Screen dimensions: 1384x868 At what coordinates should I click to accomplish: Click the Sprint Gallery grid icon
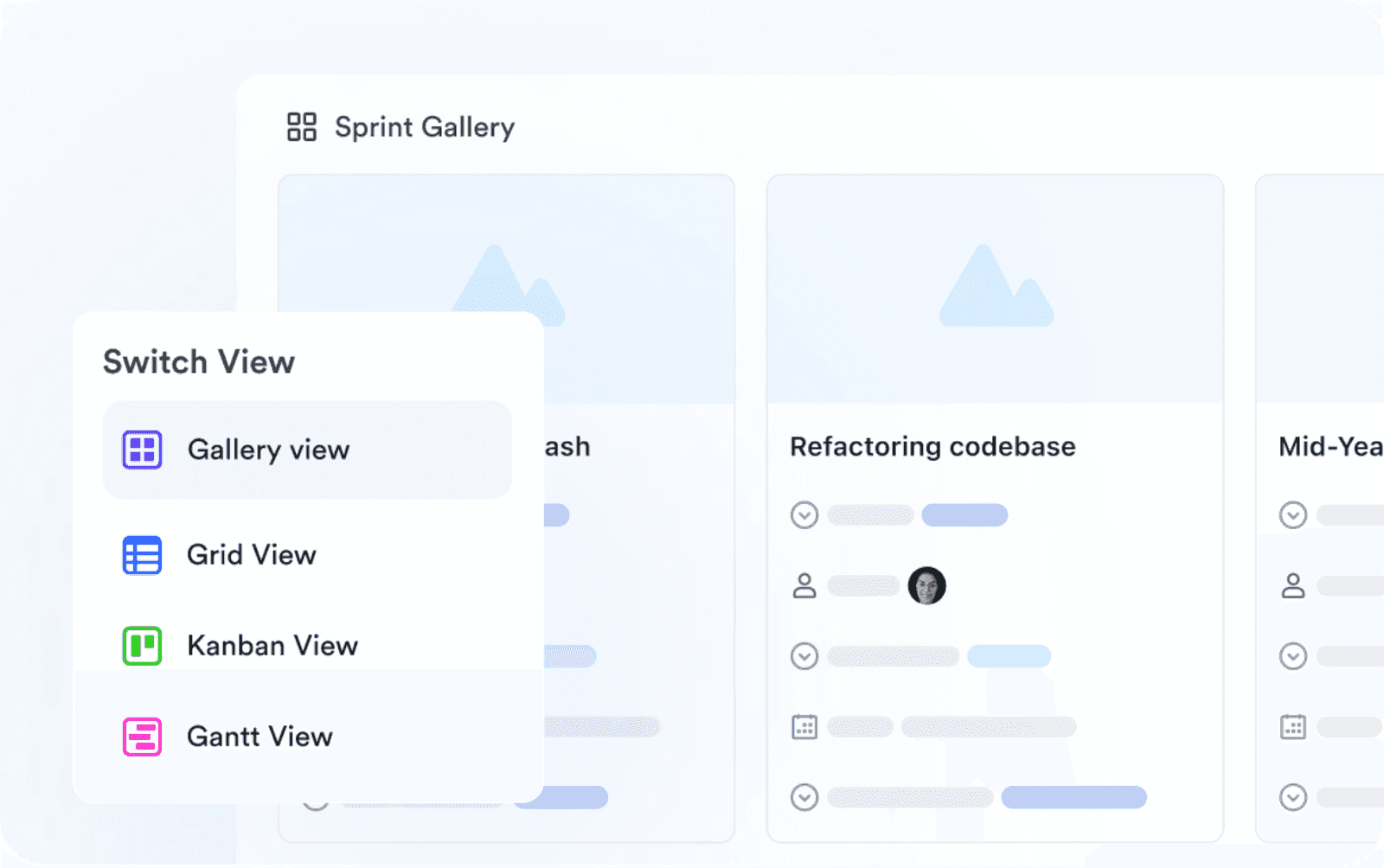click(302, 127)
